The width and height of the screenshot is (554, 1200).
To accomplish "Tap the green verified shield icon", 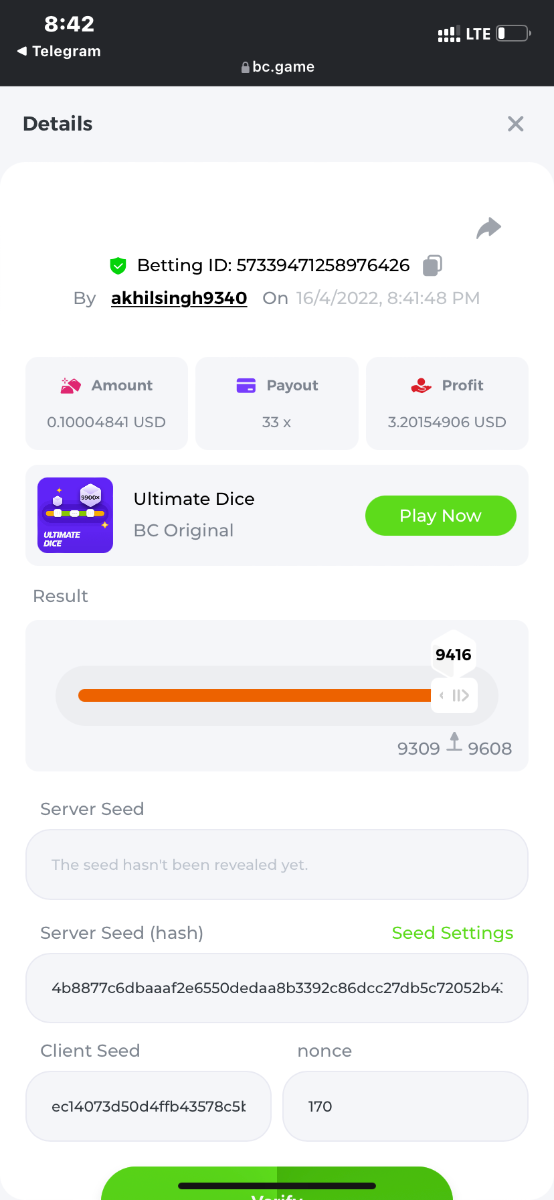I will (x=118, y=265).
